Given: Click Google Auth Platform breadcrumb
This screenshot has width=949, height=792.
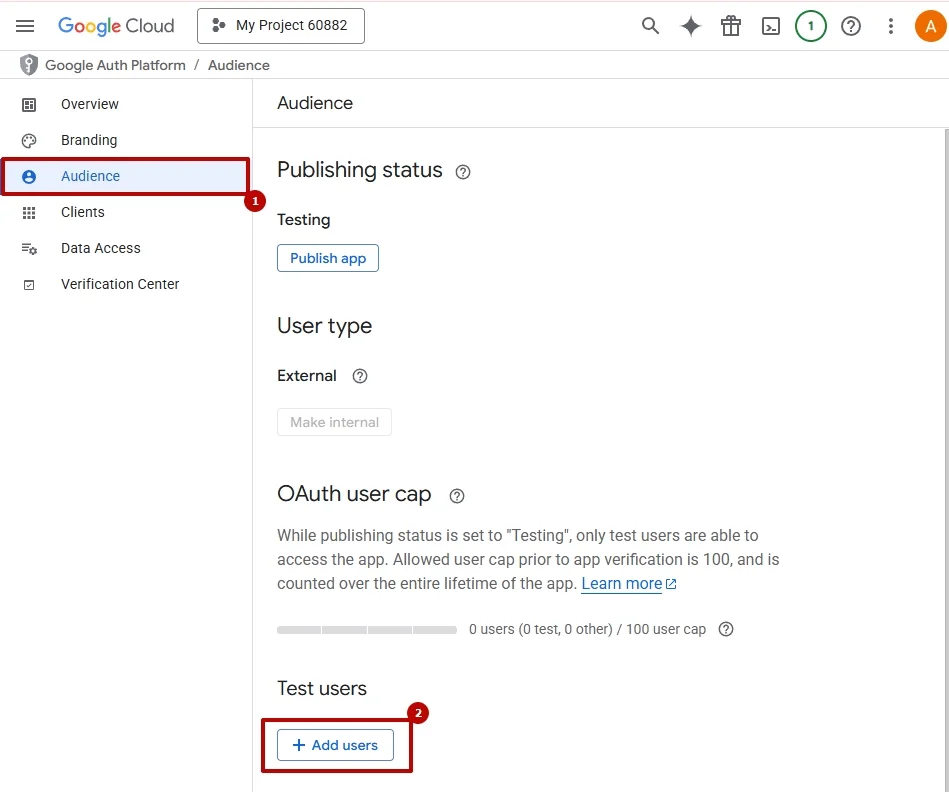Looking at the screenshot, I should 115,65.
